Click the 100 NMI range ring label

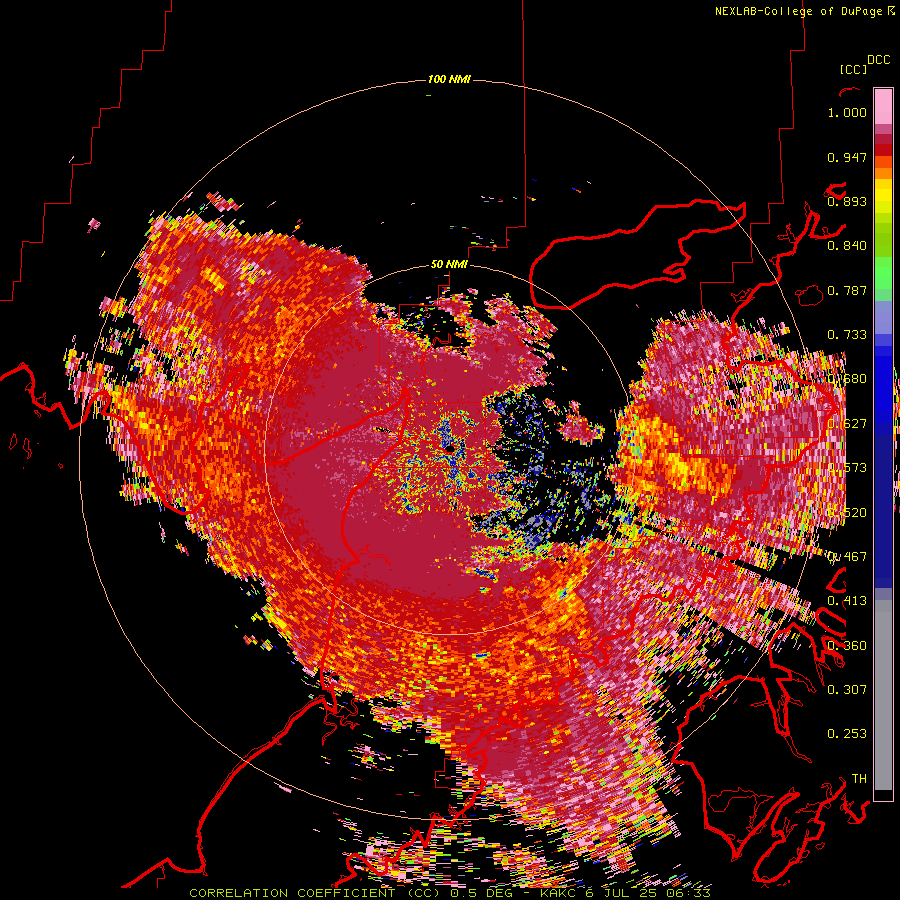coord(449,79)
